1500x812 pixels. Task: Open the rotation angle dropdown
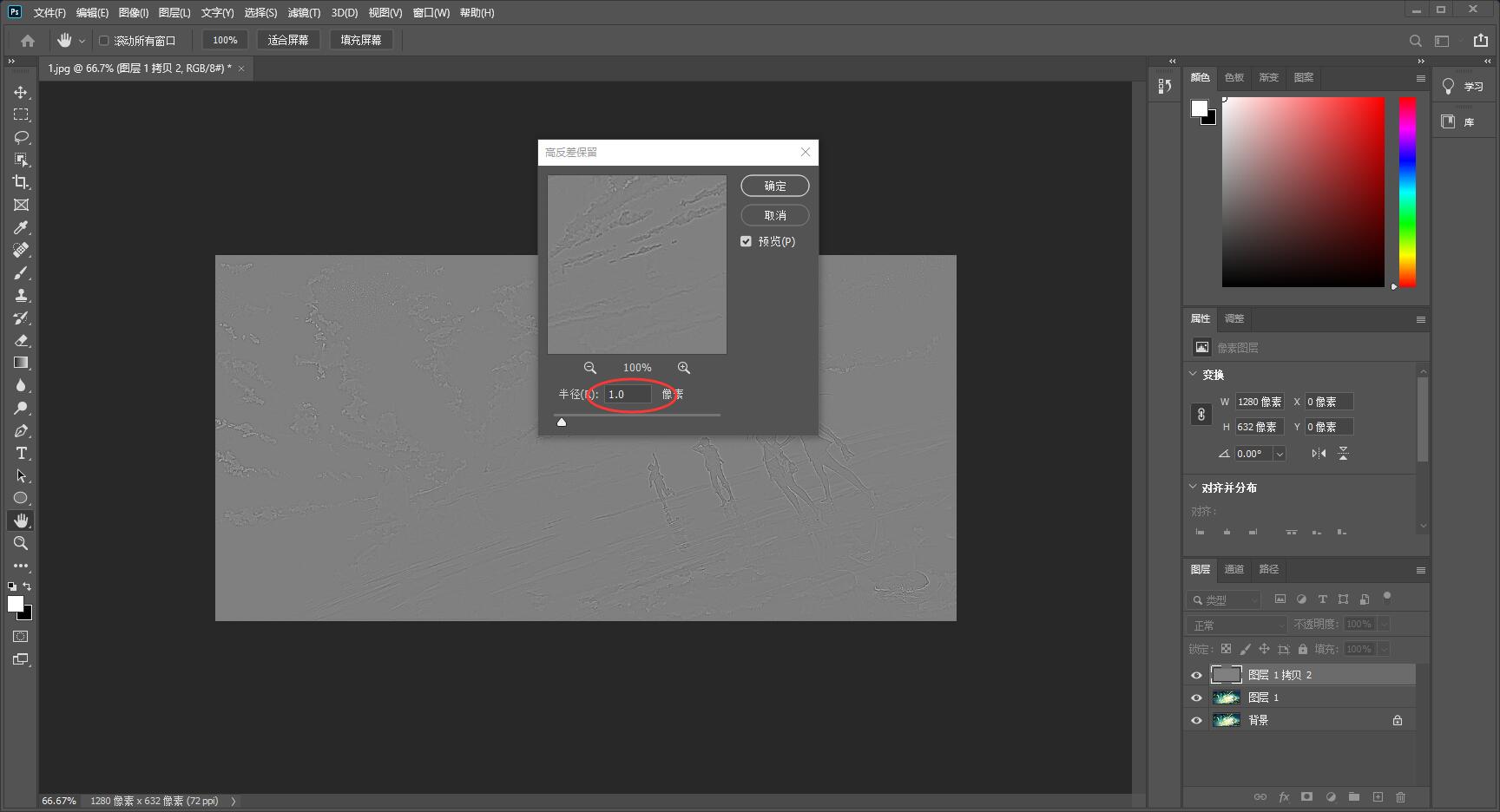click(1279, 454)
